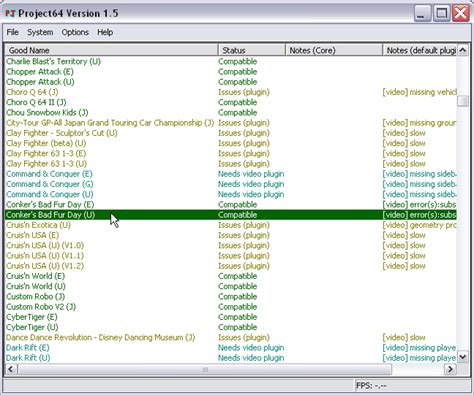The image size is (474, 395).
Task: Open the File menu
Action: [13, 32]
